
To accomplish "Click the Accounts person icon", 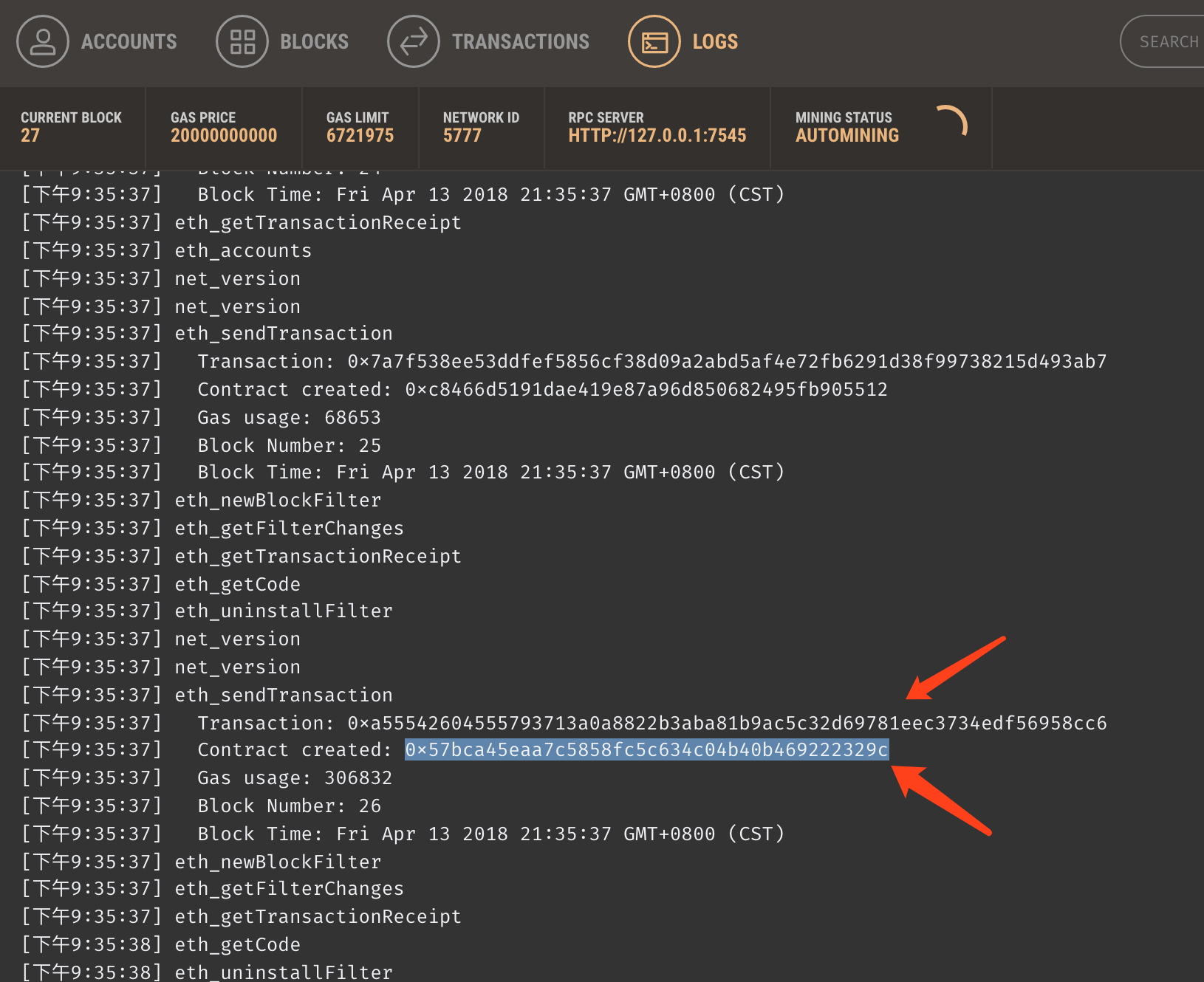I will 43,41.
